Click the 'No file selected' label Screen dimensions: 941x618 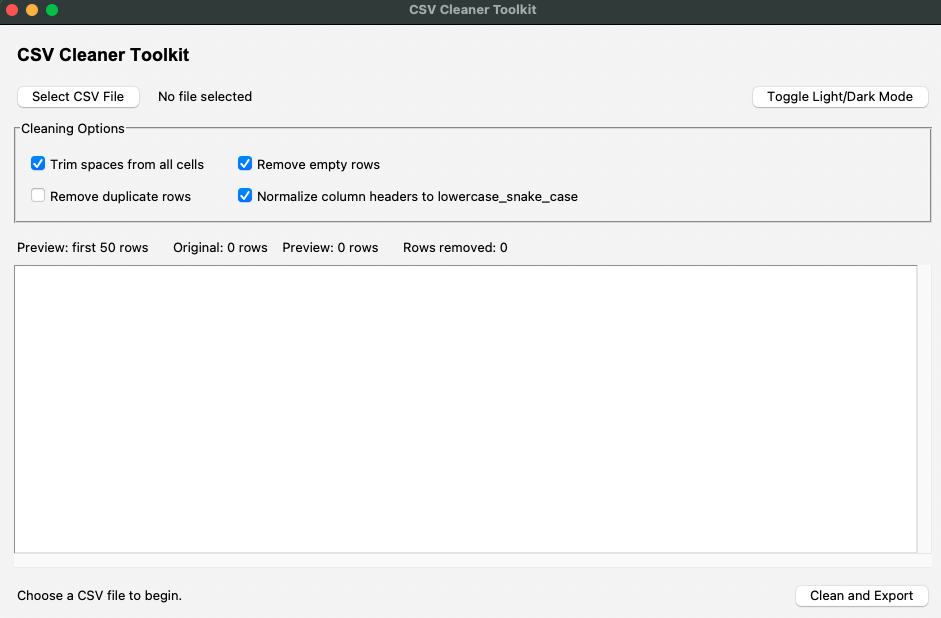(205, 97)
